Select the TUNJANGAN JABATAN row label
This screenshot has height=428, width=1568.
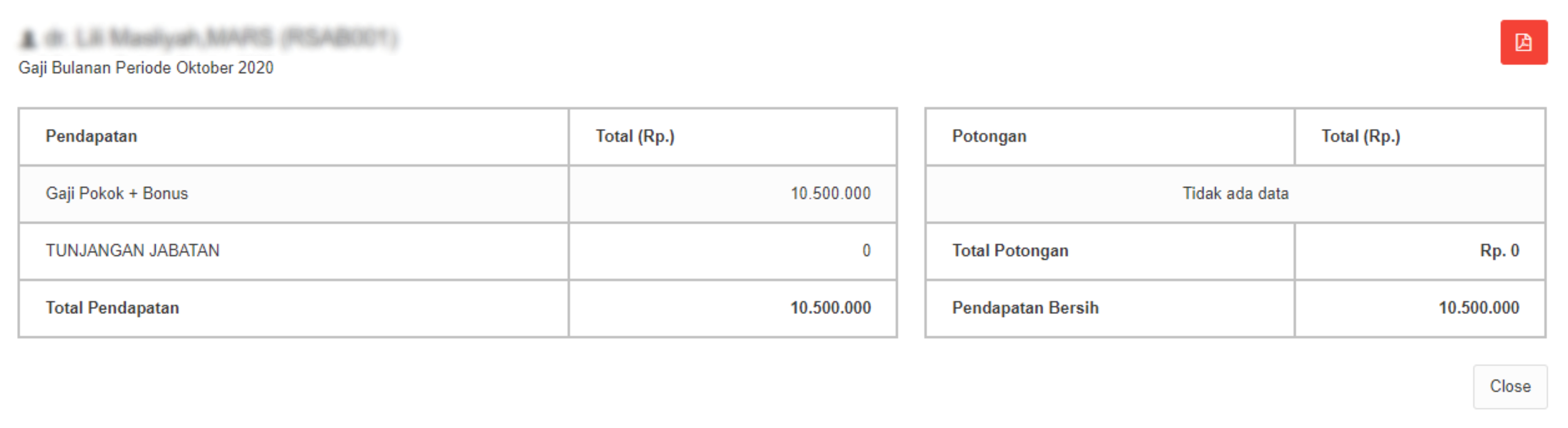coord(133,251)
